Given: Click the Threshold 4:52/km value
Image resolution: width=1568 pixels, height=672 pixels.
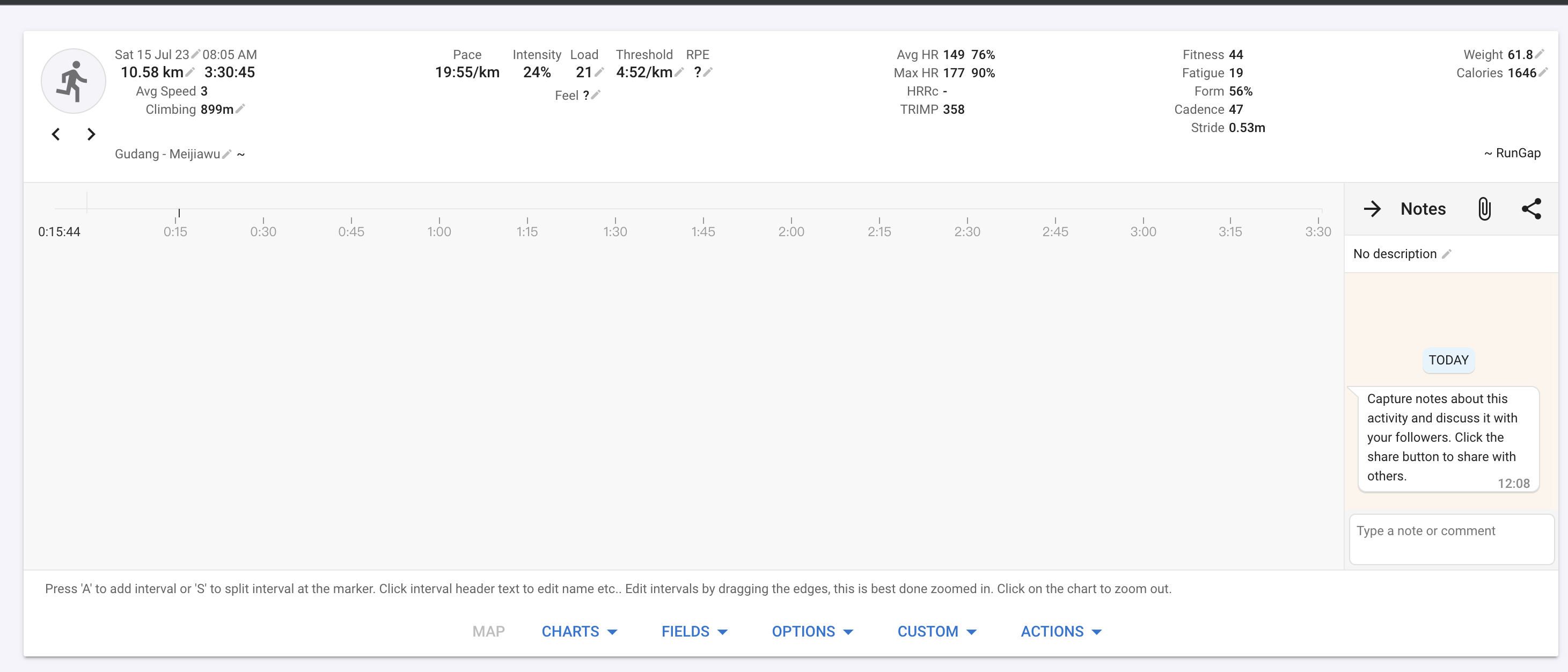Looking at the screenshot, I should (x=644, y=72).
